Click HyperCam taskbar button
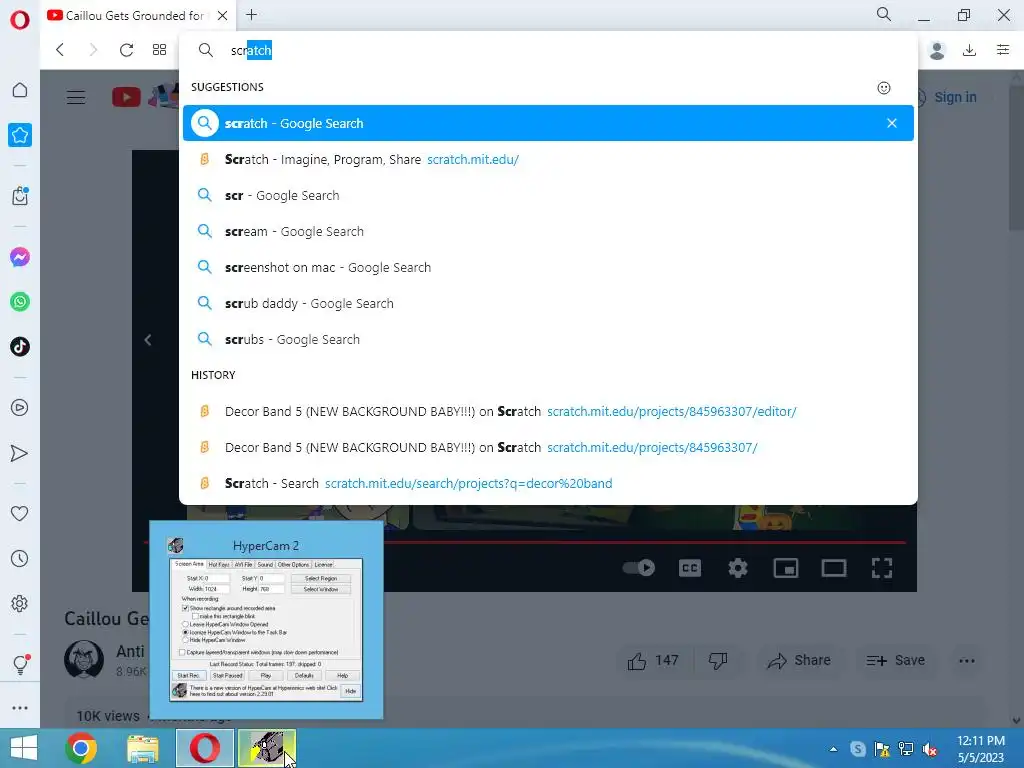Screen dimensions: 1024x768 [267, 748]
